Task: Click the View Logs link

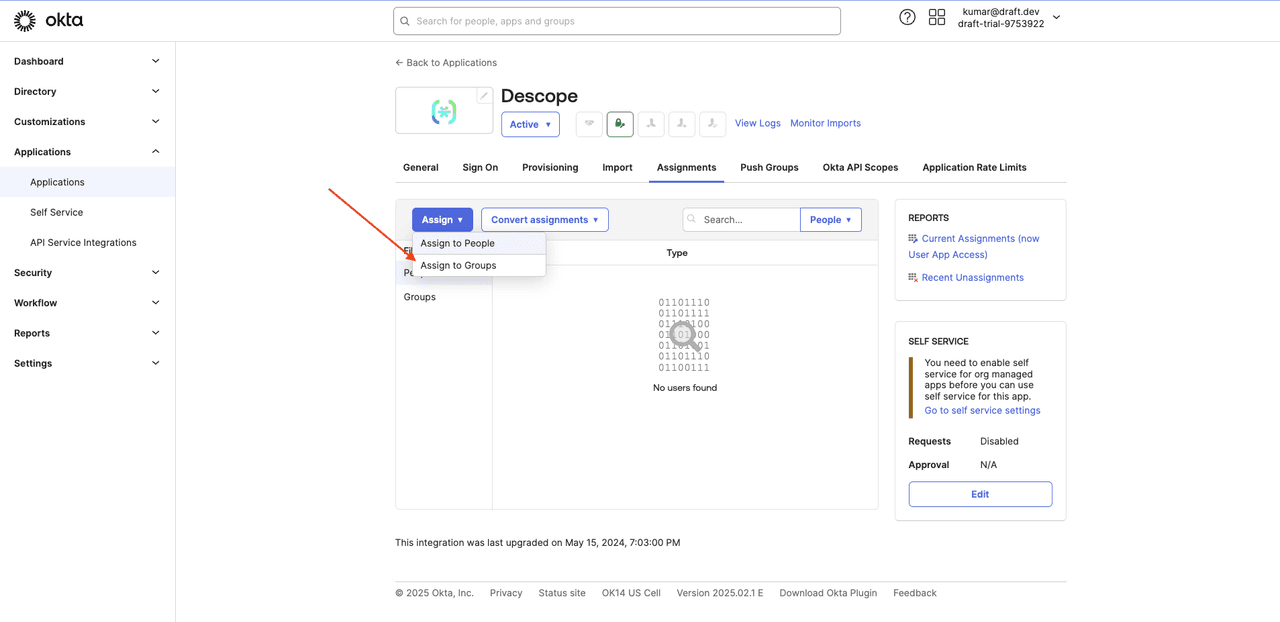Action: [x=757, y=123]
